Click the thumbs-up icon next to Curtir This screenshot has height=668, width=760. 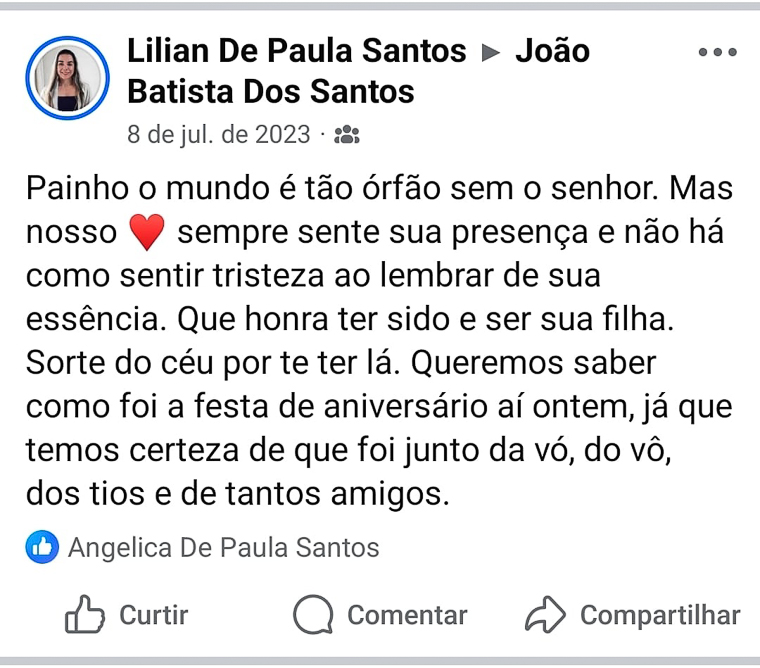[x=85, y=615]
